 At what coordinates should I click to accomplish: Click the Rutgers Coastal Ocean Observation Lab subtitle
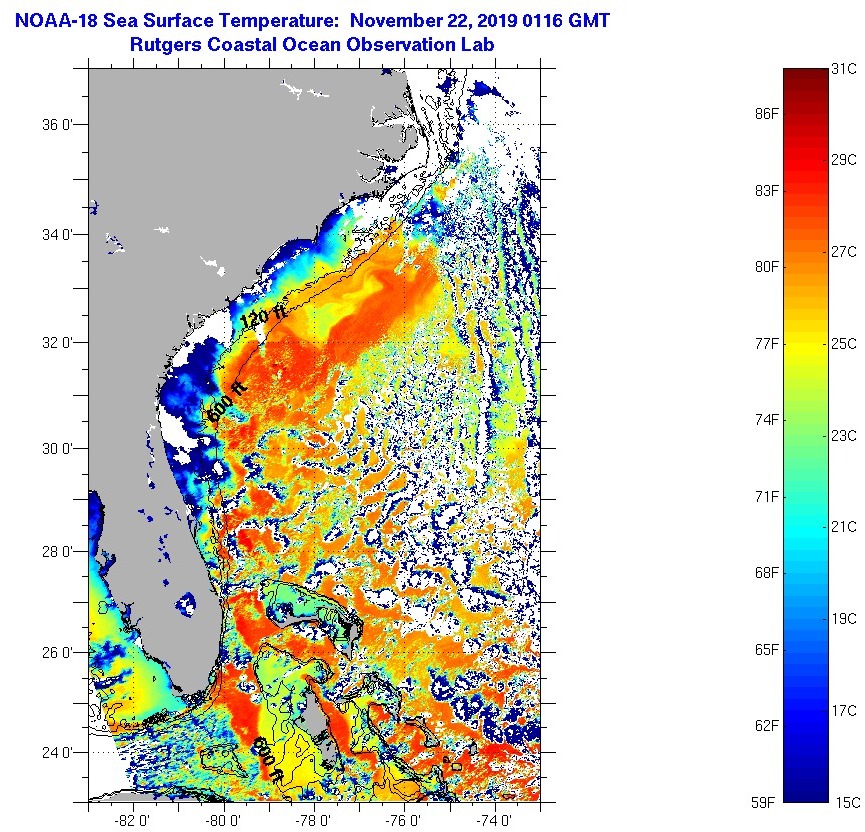click(312, 44)
